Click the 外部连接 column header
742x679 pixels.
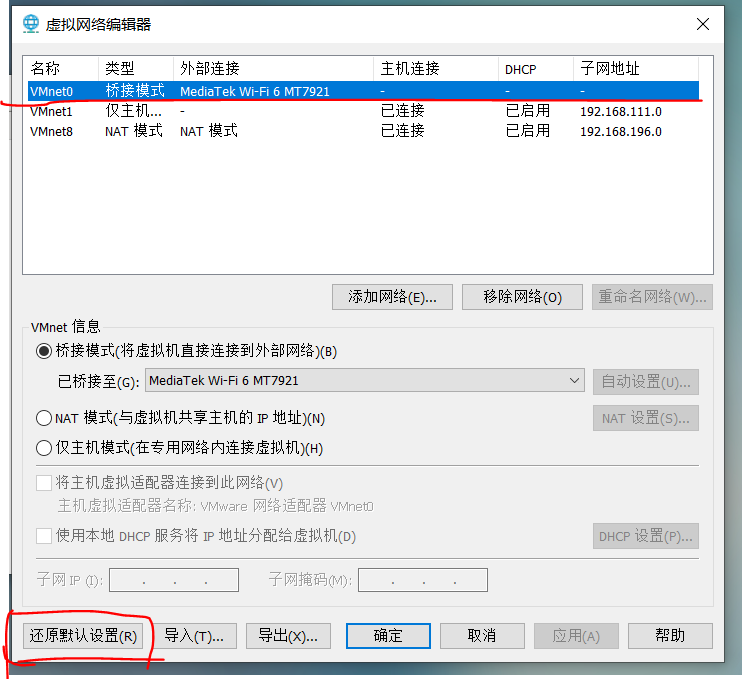pyautogui.click(x=274, y=69)
